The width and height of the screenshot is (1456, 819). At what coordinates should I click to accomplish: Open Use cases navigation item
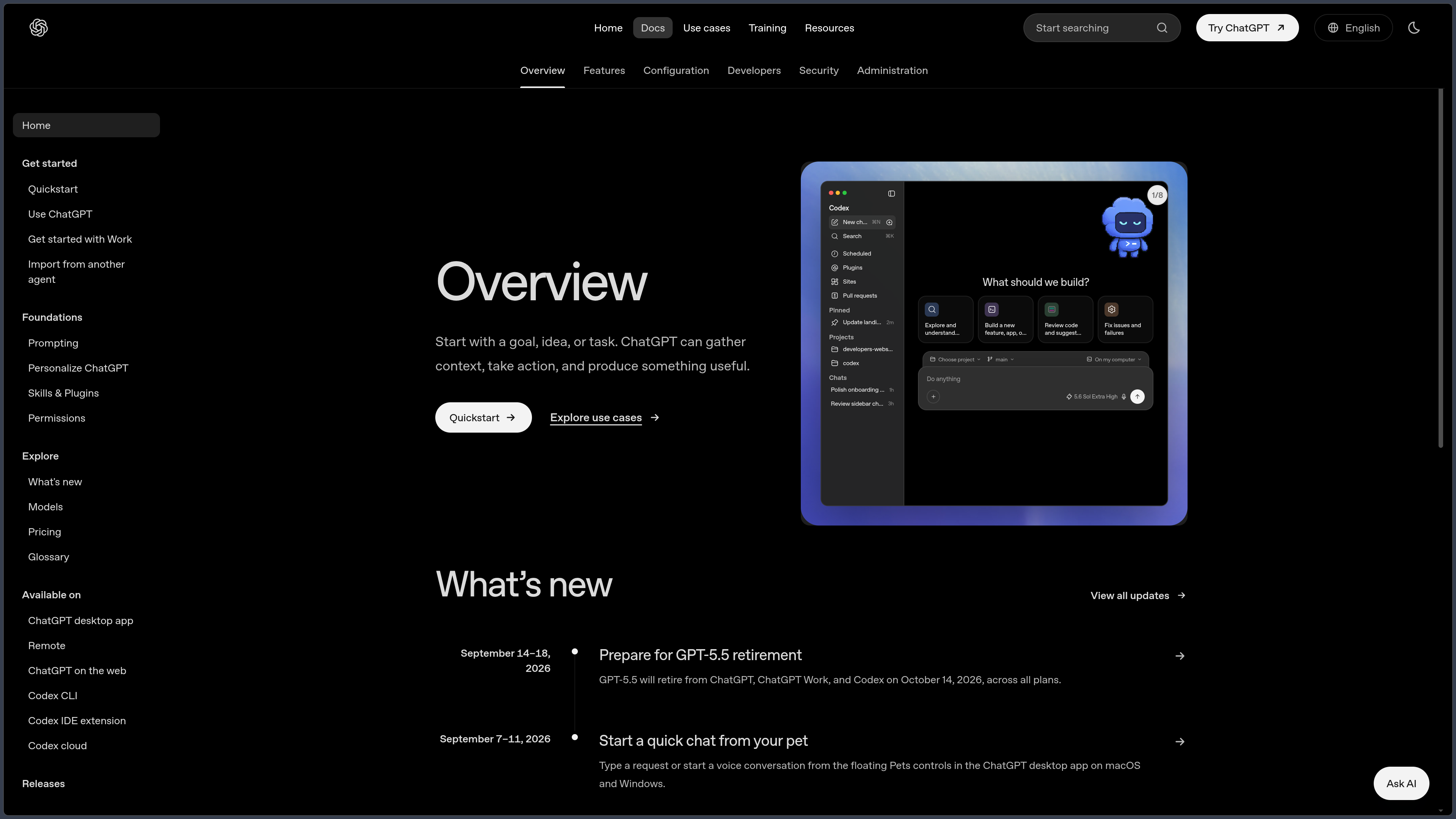[706, 28]
